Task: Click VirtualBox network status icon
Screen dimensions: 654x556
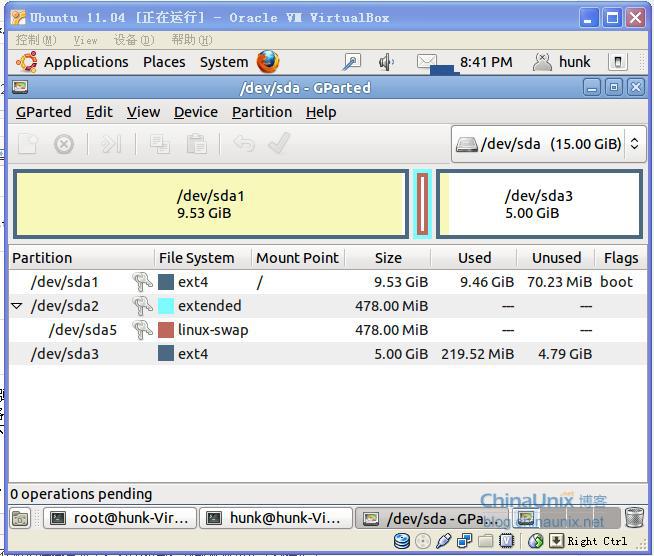Action: point(464,541)
